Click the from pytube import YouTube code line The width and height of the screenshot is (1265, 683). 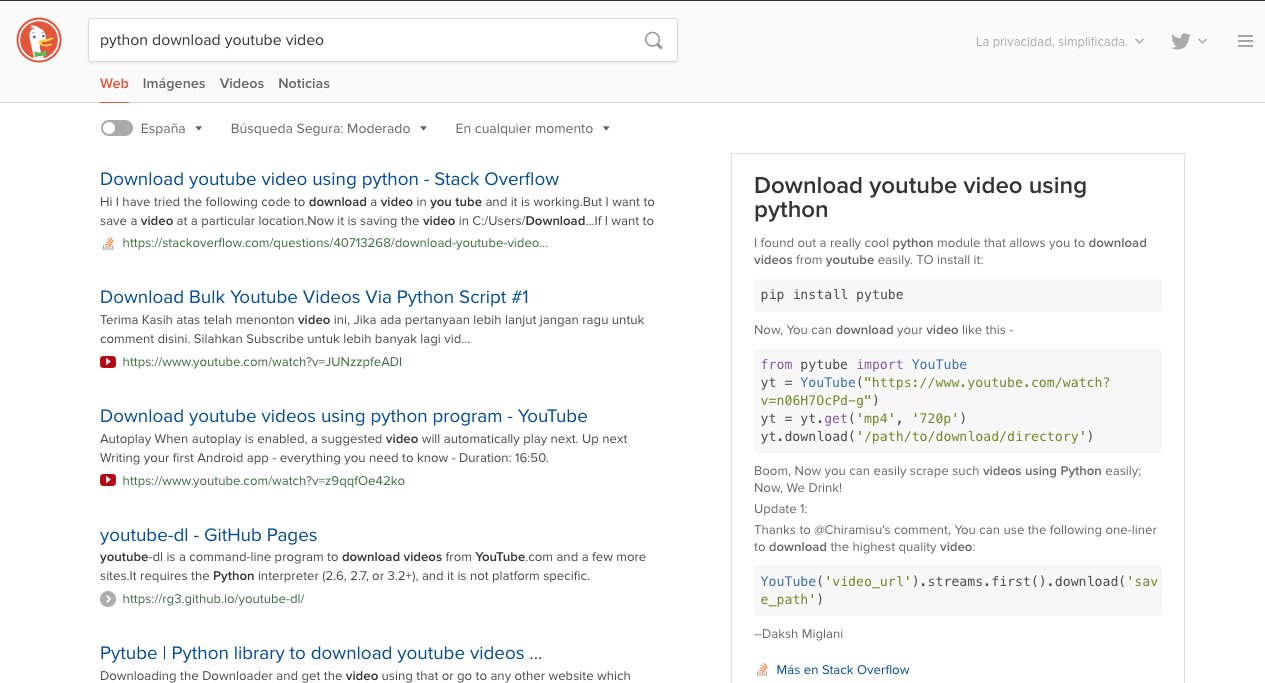[864, 365]
